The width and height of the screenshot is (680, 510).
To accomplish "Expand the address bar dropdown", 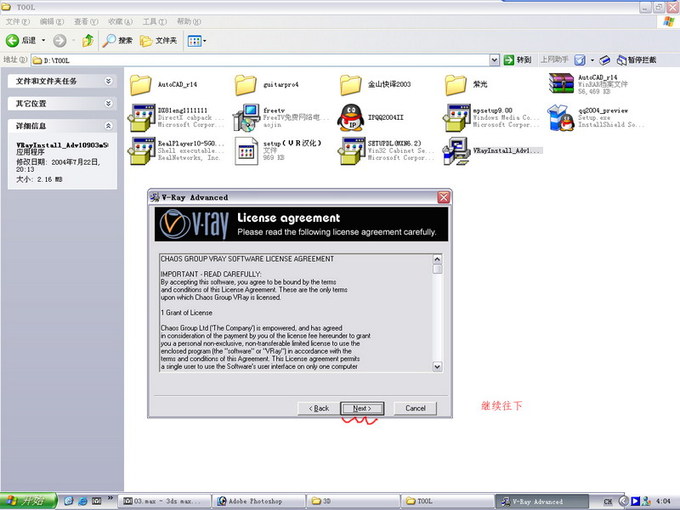I will [494, 60].
